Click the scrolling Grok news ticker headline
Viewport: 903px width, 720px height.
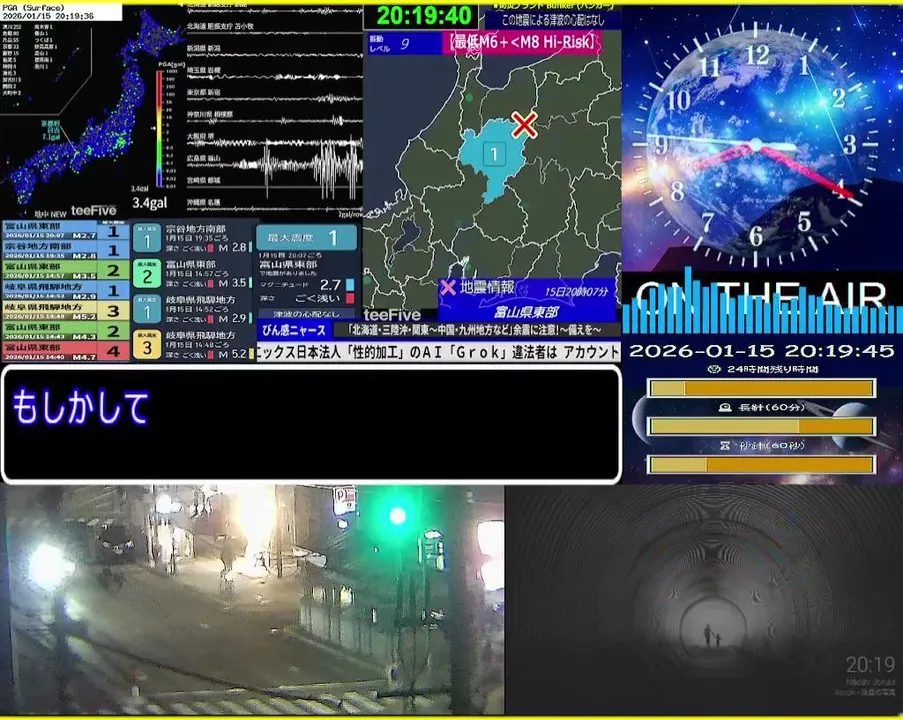pos(438,352)
